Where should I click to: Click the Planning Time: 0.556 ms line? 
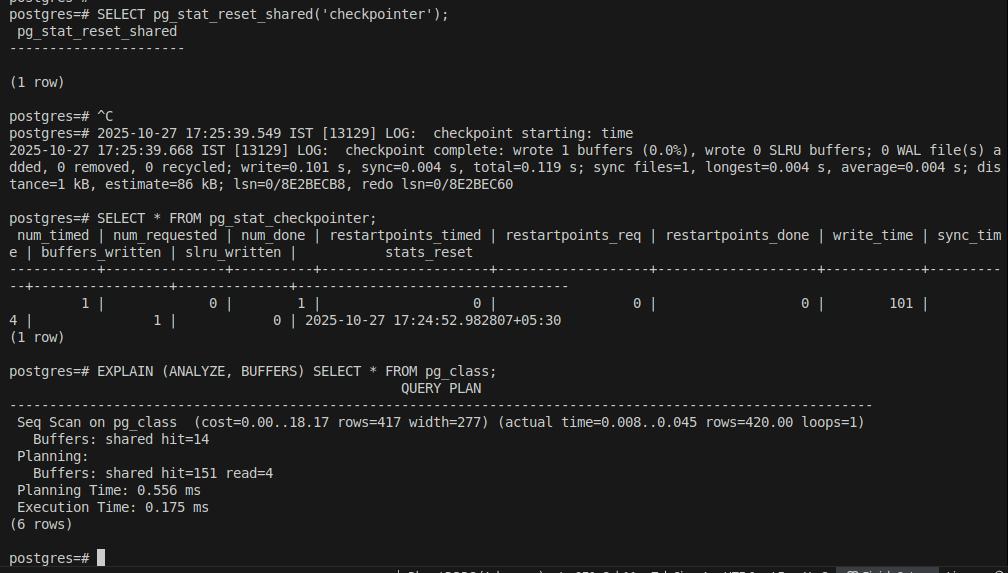coord(109,490)
